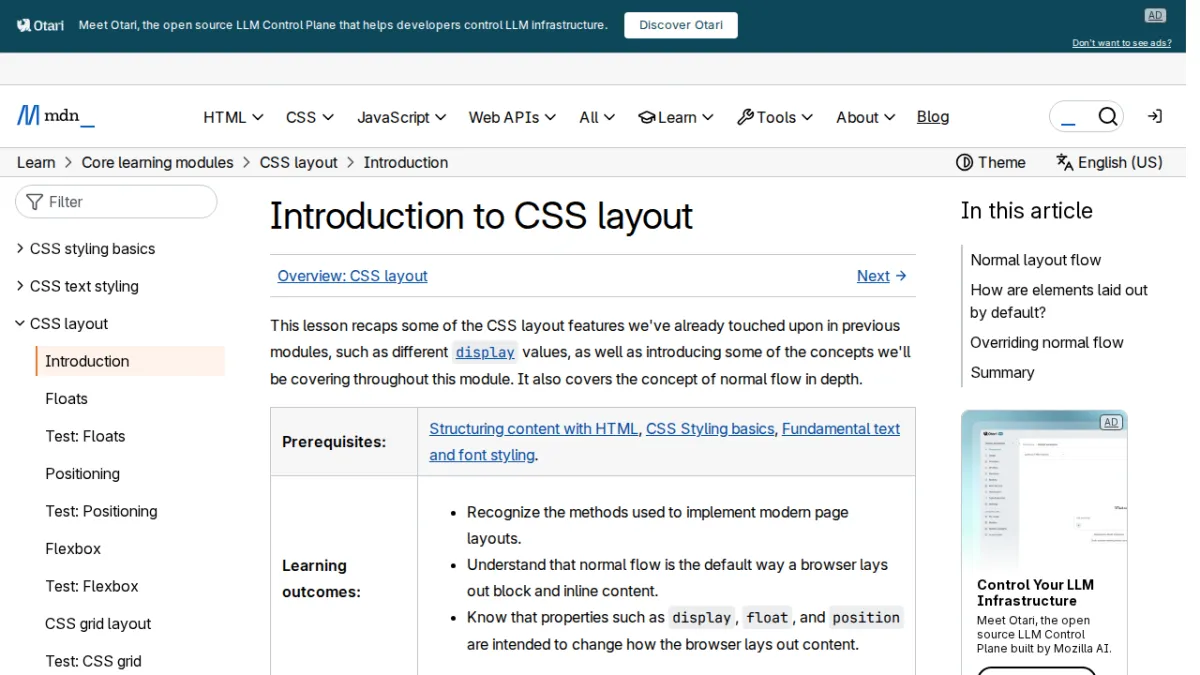Click Learn in the breadcrumb
This screenshot has height=675, width=1200.
pos(36,162)
